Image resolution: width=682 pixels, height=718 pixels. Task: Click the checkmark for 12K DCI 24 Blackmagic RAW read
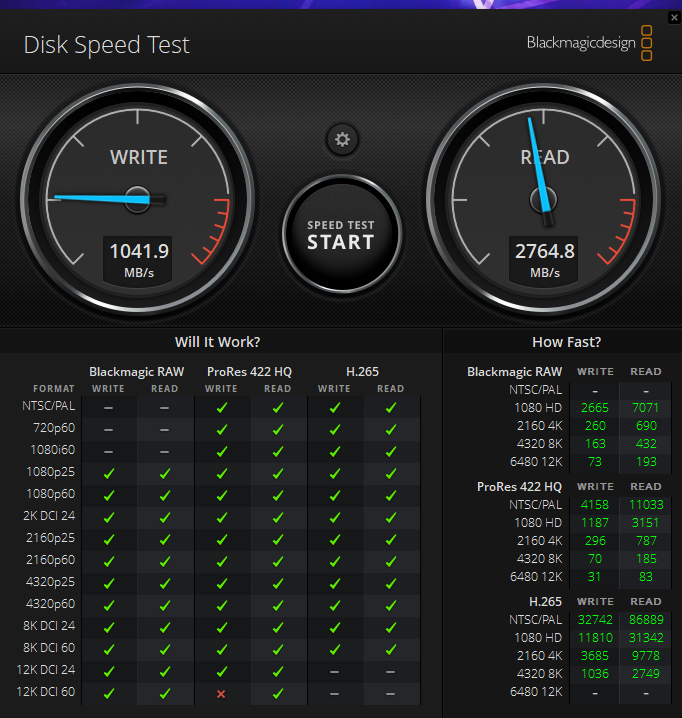click(x=165, y=671)
